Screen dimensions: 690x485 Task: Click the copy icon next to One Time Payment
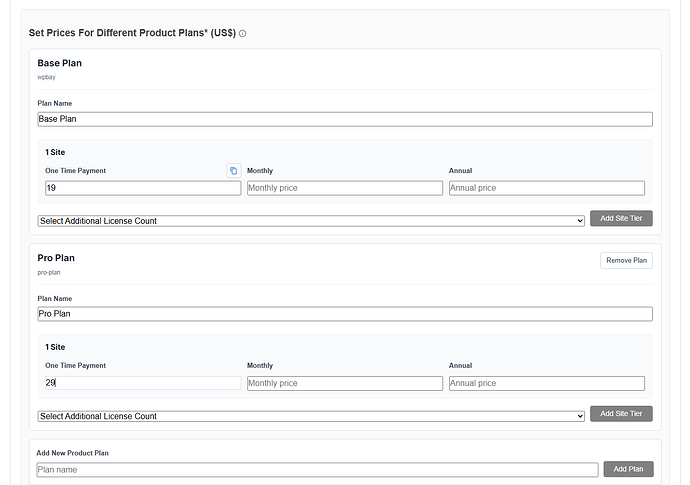coord(234,170)
